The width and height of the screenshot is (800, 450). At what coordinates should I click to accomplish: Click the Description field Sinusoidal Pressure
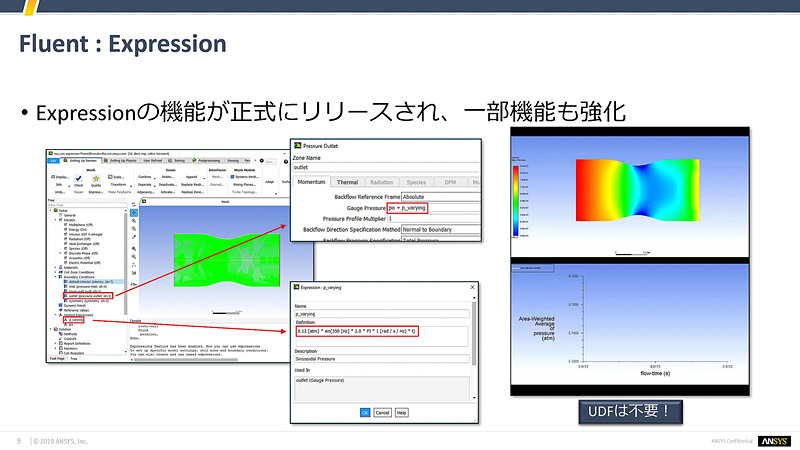pos(382,359)
